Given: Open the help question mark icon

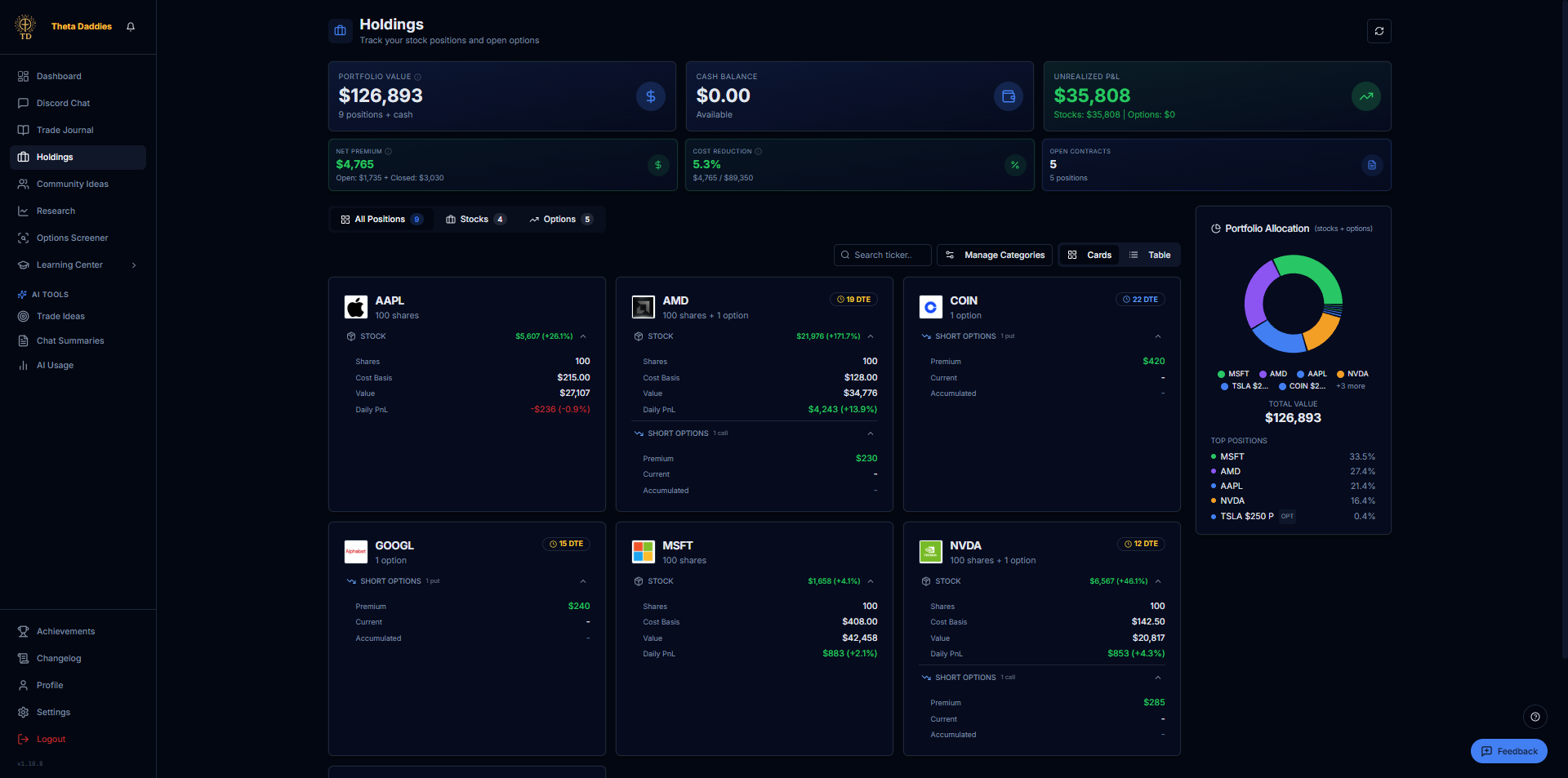Looking at the screenshot, I should tap(1535, 717).
